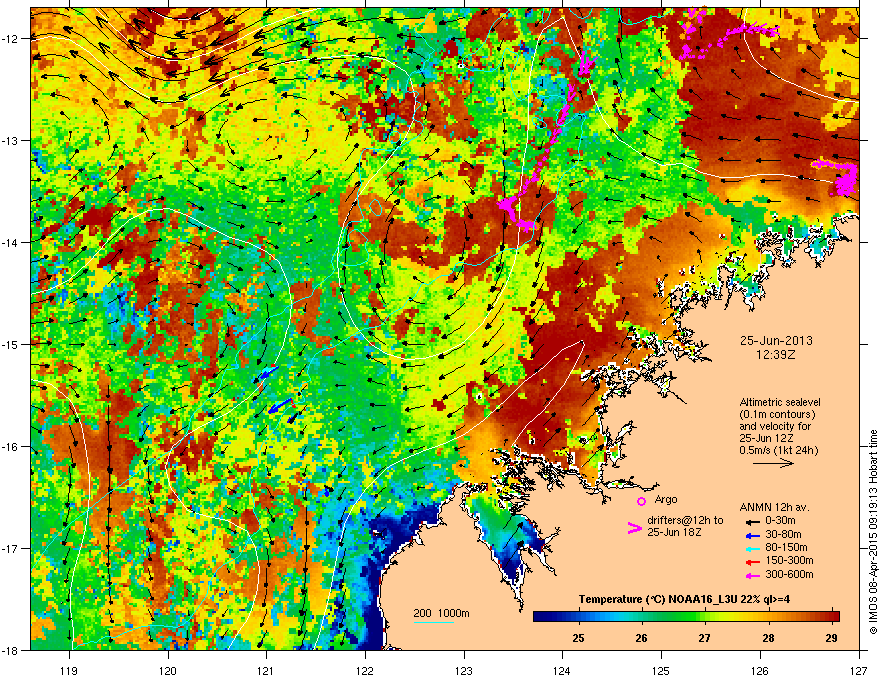Click the magenta 300-600m legend arrow
This screenshot has width=880, height=680.
pyautogui.click(x=751, y=576)
